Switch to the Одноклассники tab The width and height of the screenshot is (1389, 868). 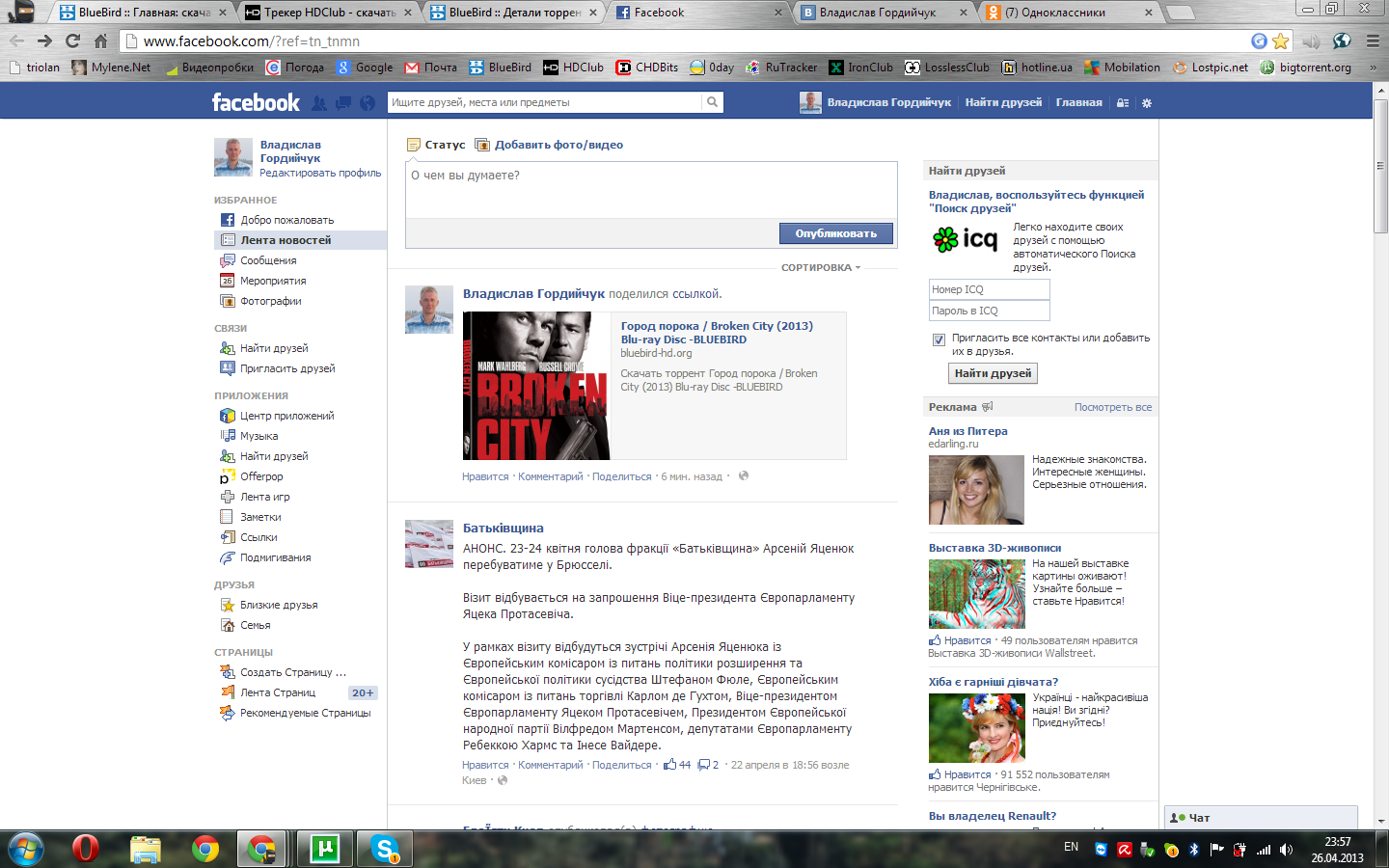[1070, 13]
